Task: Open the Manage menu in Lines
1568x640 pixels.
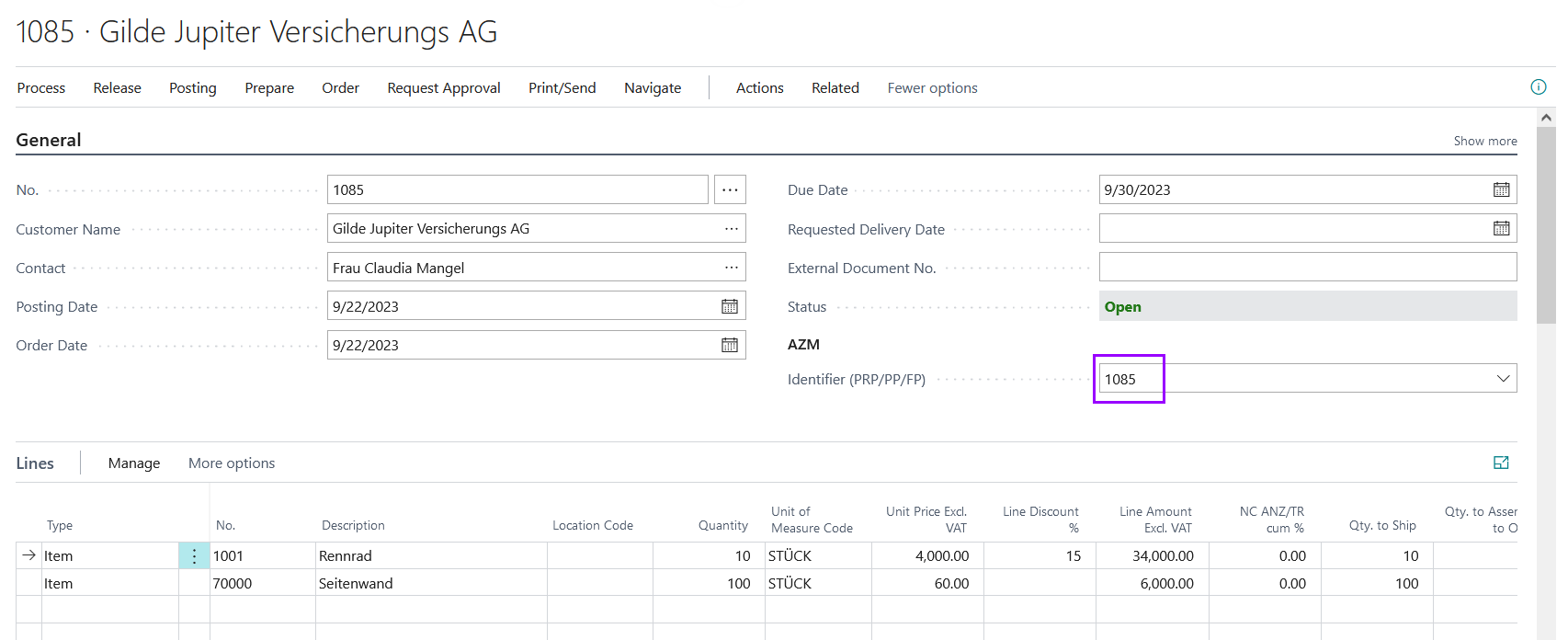Action: pyautogui.click(x=134, y=463)
